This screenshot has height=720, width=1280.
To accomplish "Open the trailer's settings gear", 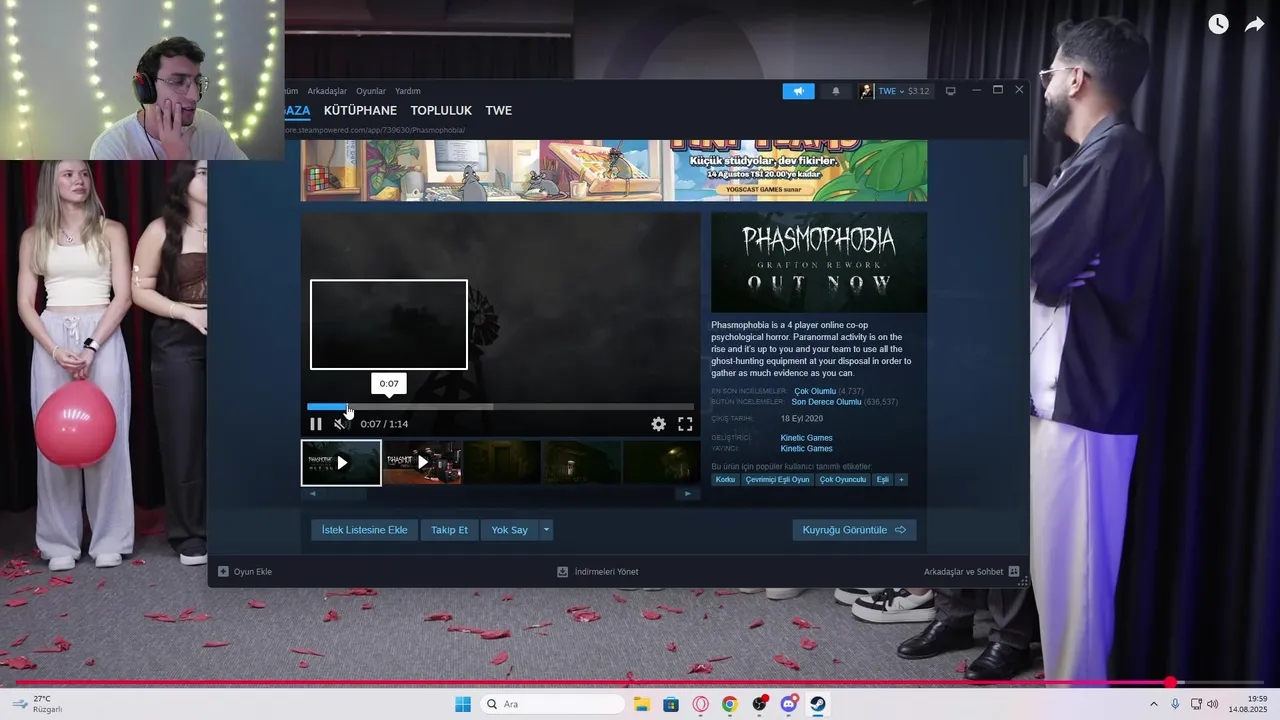I will 658,424.
